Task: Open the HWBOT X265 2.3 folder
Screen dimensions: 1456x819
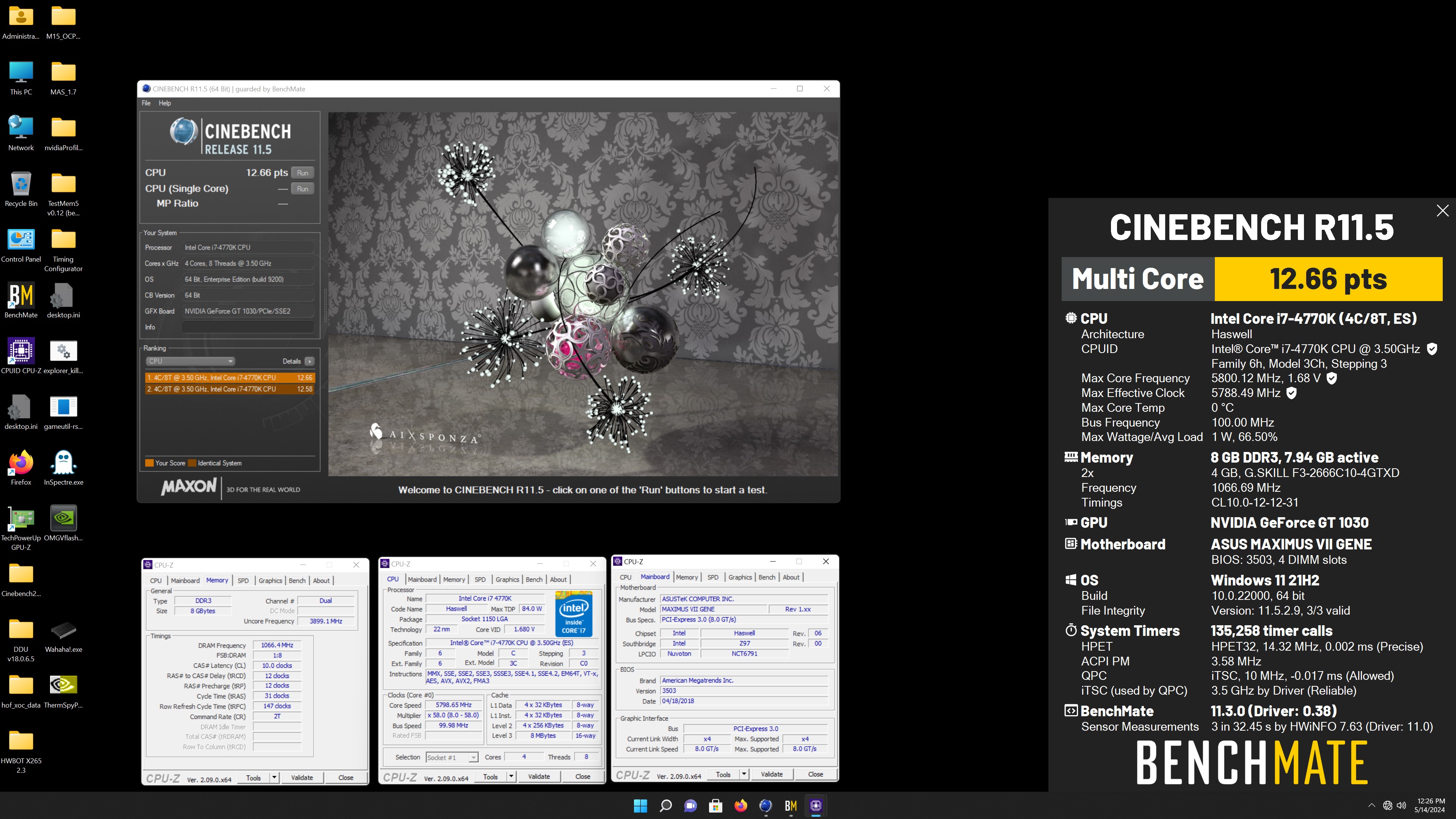Action: (x=21, y=751)
